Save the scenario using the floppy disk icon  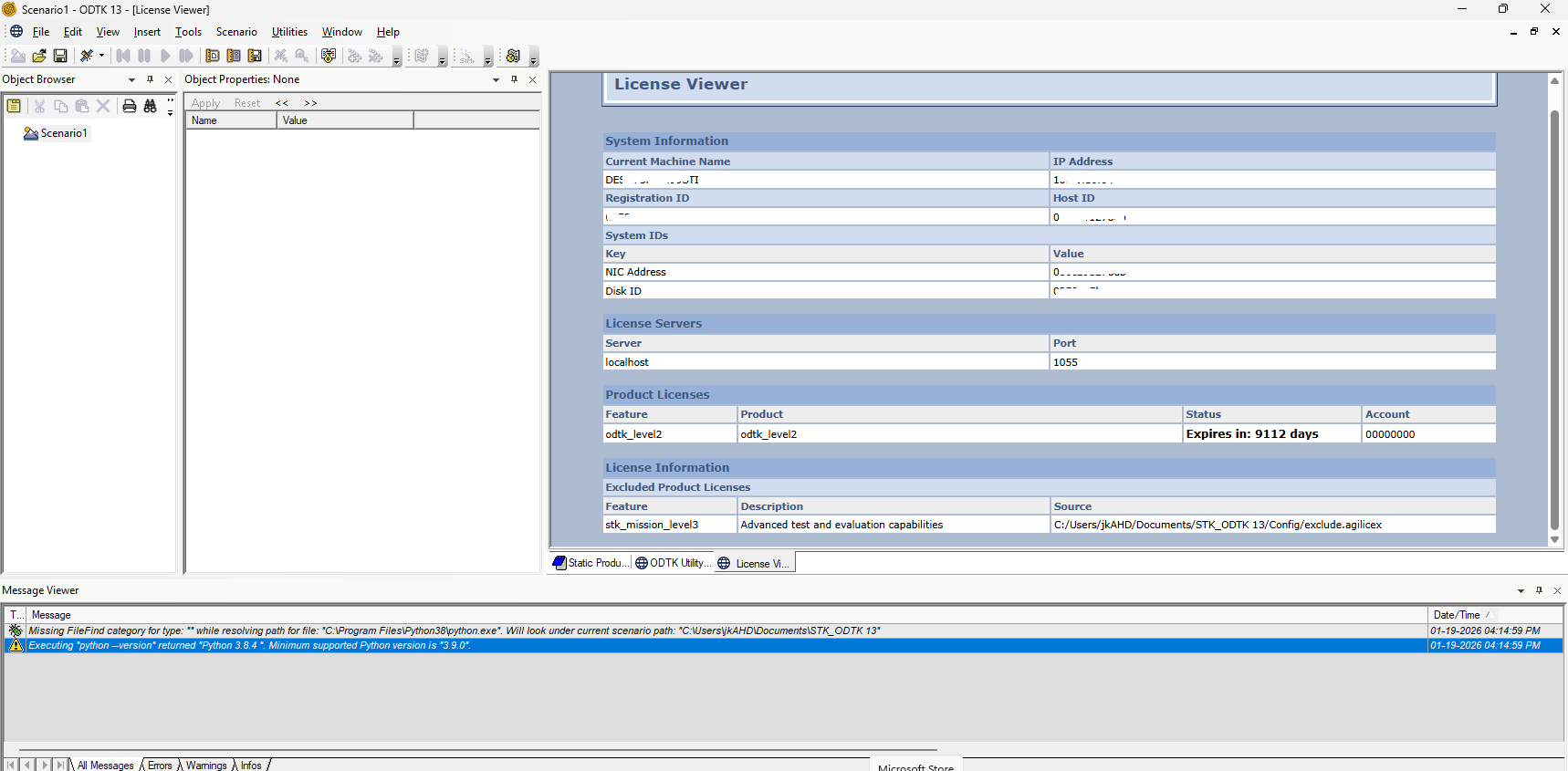(60, 56)
